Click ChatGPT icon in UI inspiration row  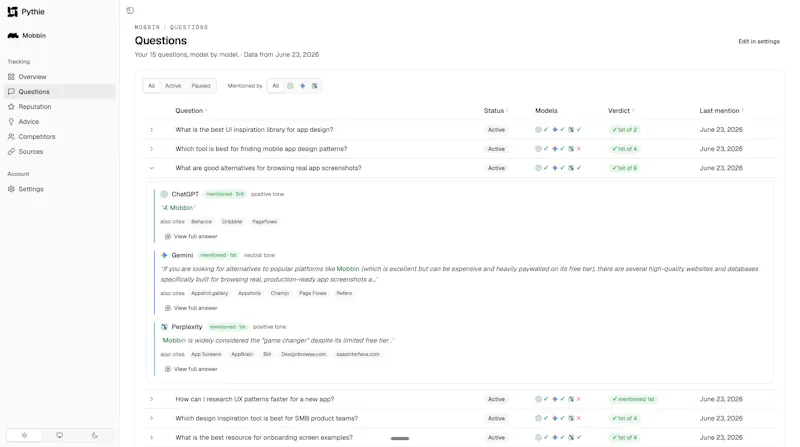tap(538, 130)
